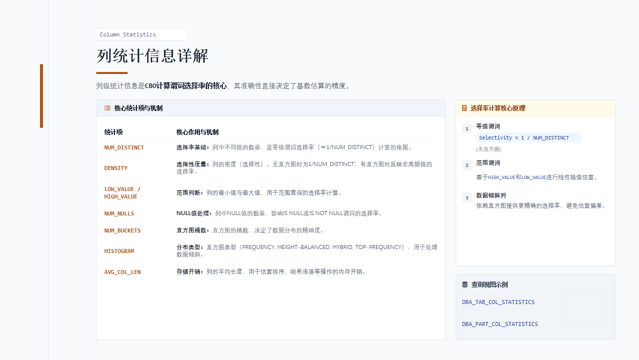
Task: Click the HISTOGRAM statistic name
Action: coord(119,251)
